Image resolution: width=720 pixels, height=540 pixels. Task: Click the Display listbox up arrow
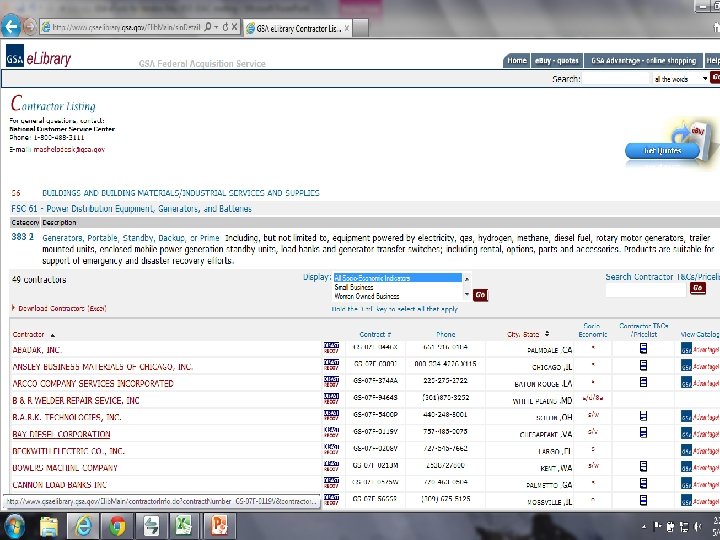pos(467,279)
